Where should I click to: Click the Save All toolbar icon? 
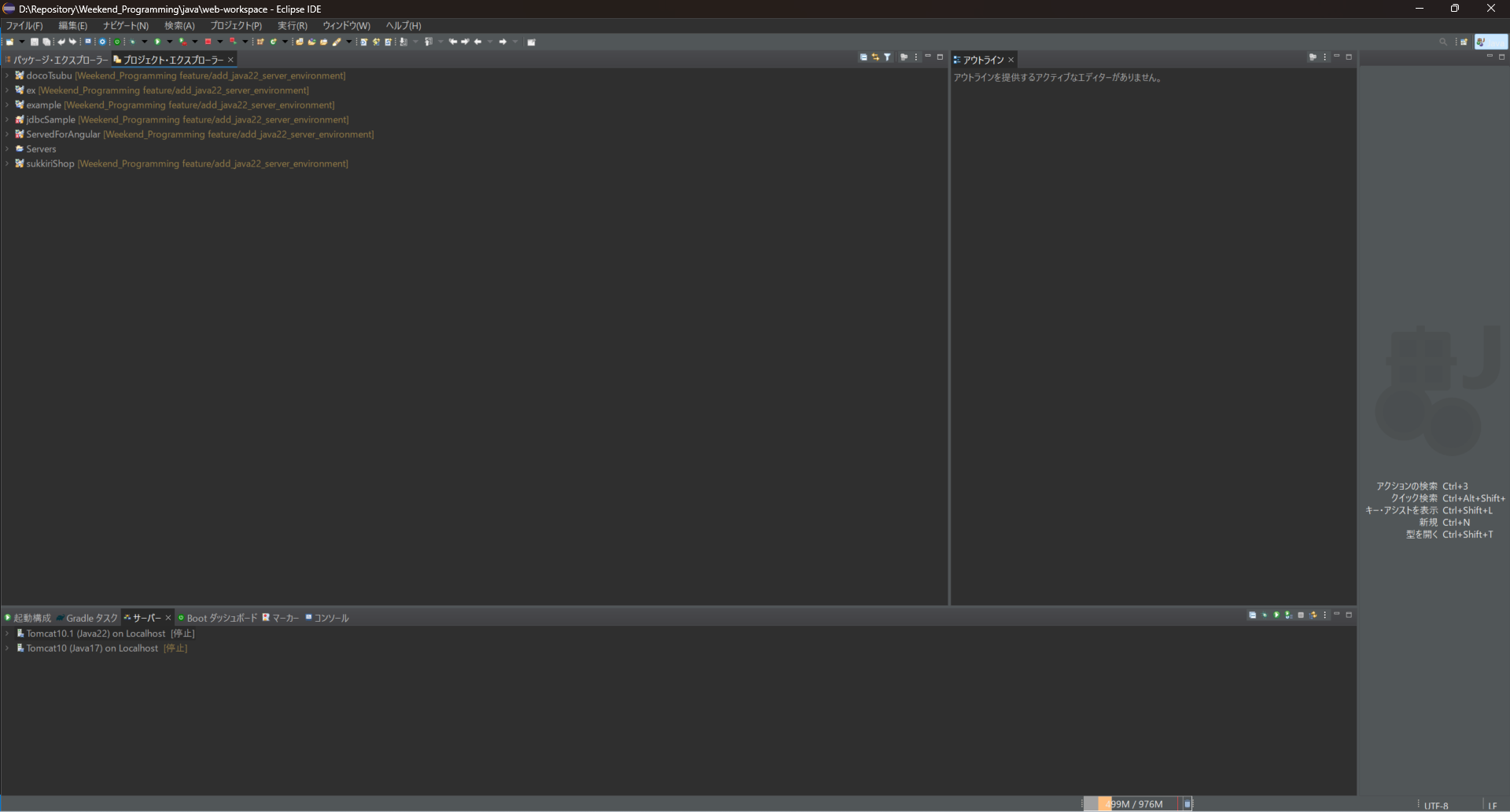46,42
